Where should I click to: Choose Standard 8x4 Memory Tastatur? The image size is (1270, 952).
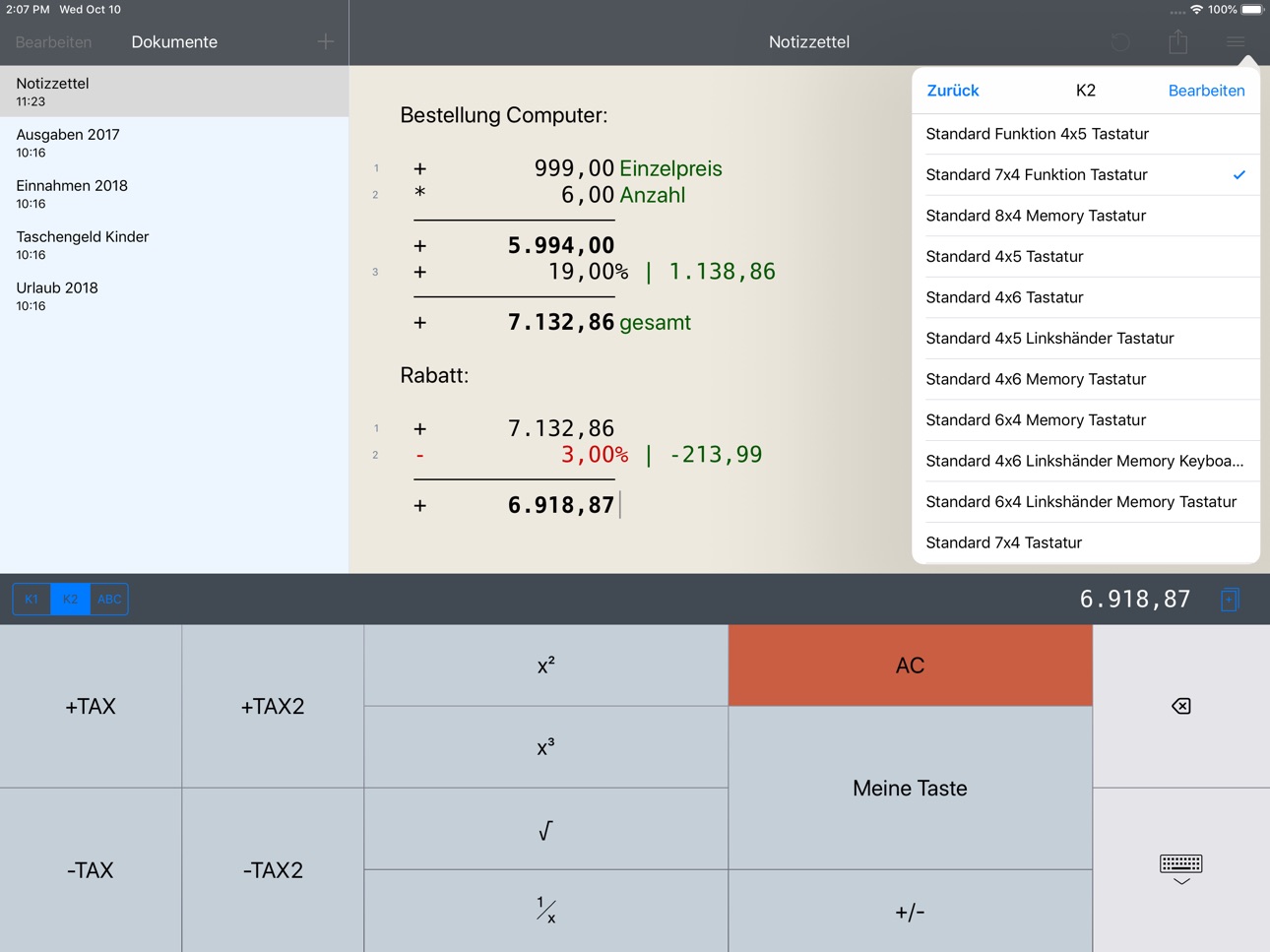point(1086,216)
